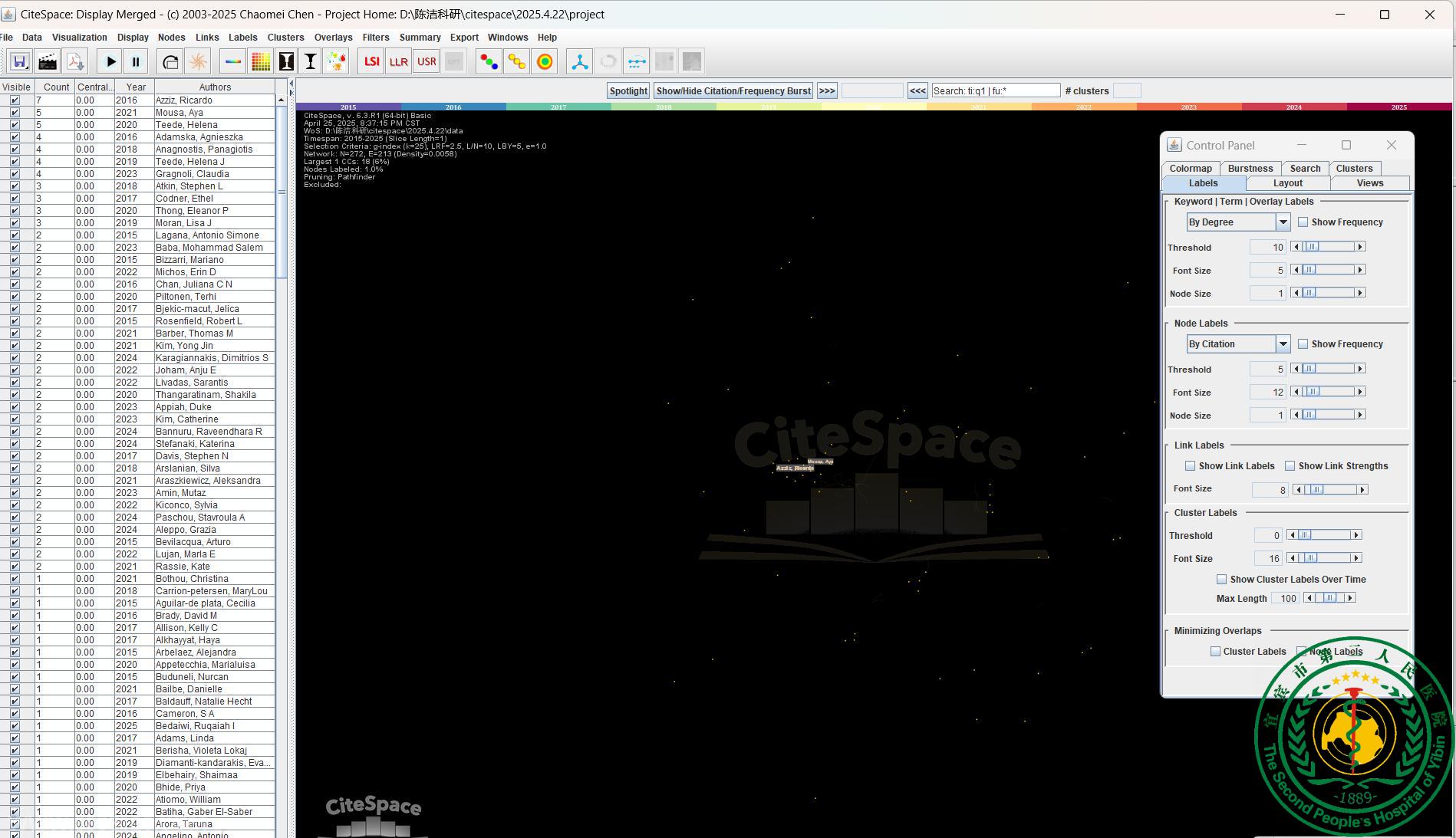The height and width of the screenshot is (838, 1456).
Task: Click the PDF export icon
Action: [x=75, y=61]
